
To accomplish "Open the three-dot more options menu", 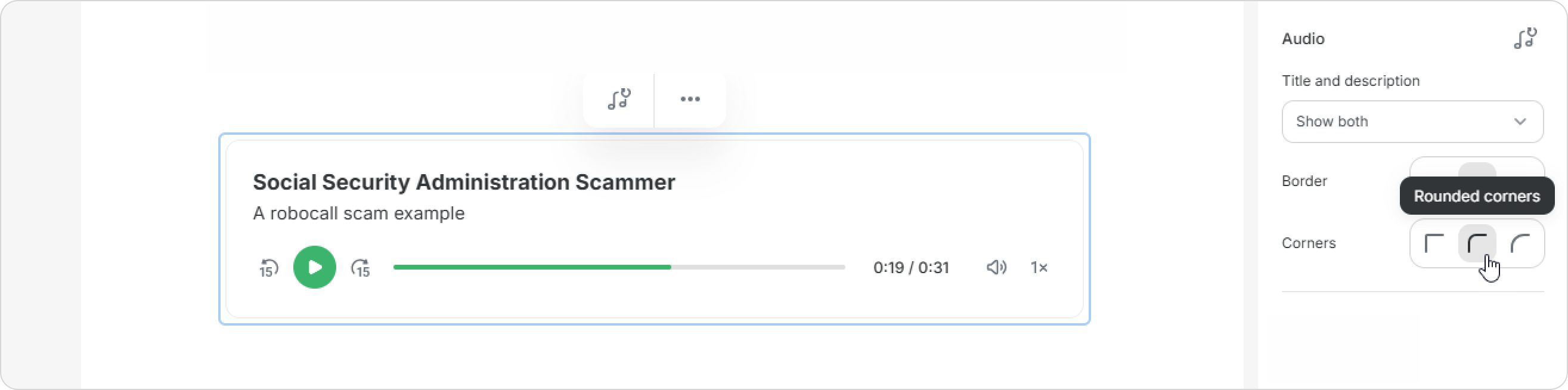I will pos(690,99).
